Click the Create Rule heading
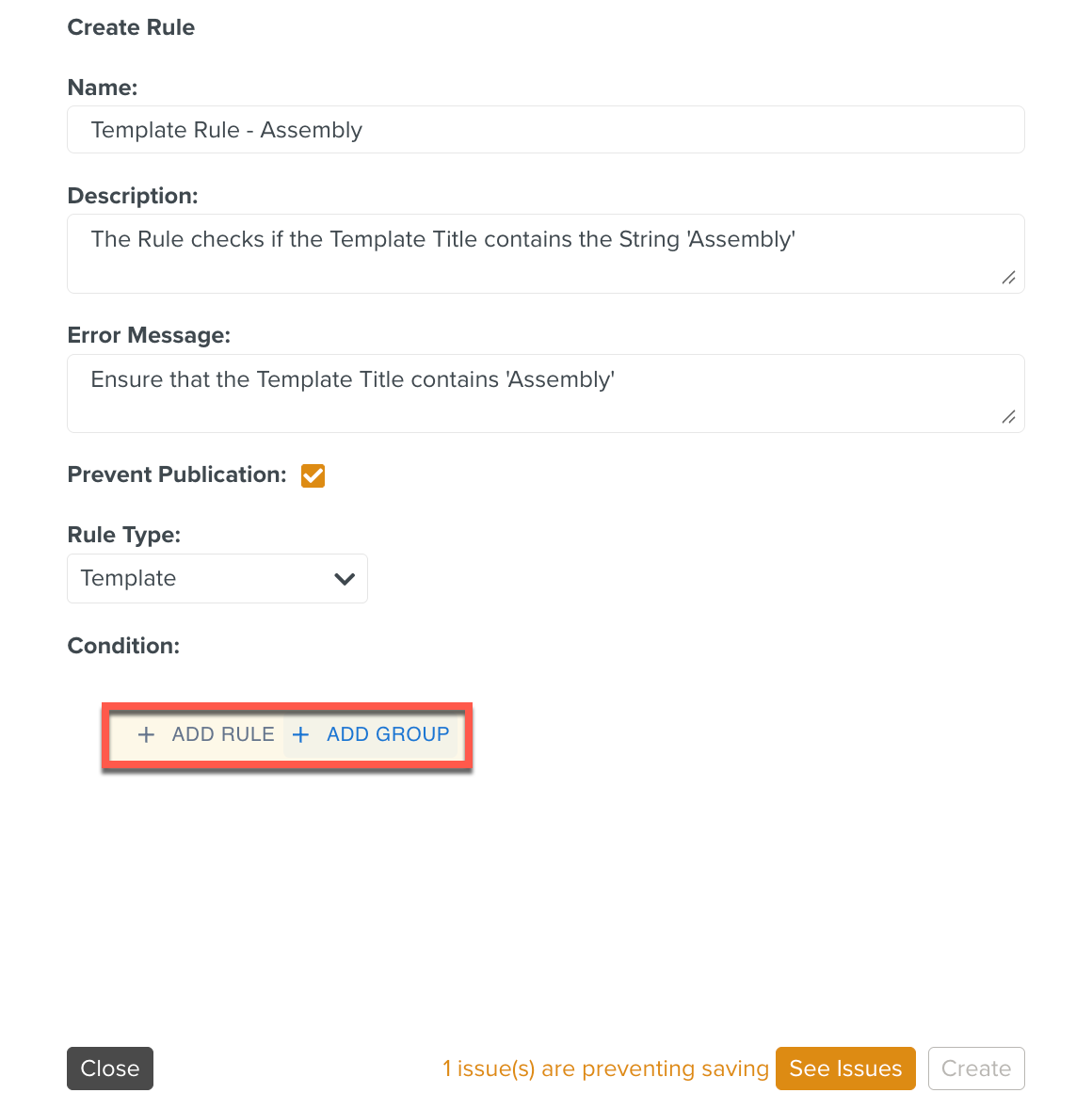Screen dimensions: 1092x1109 pyautogui.click(x=131, y=27)
